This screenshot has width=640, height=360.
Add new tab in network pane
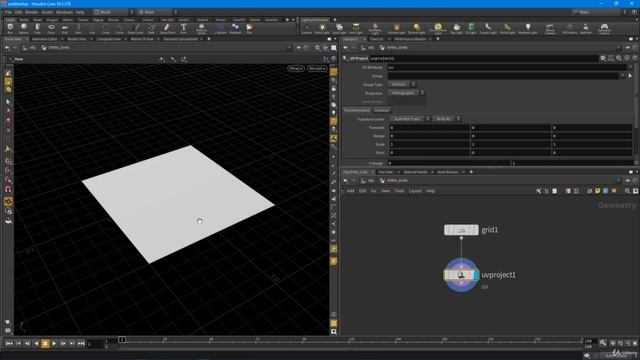point(471,172)
